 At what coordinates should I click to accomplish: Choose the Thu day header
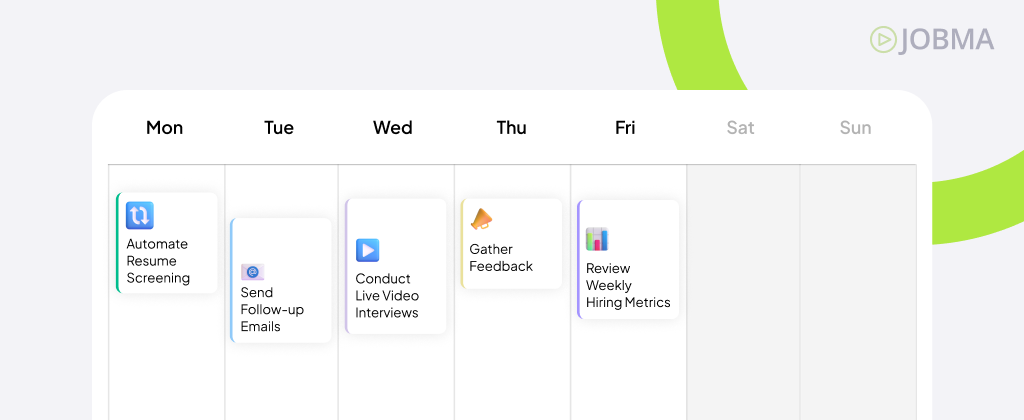[511, 127]
